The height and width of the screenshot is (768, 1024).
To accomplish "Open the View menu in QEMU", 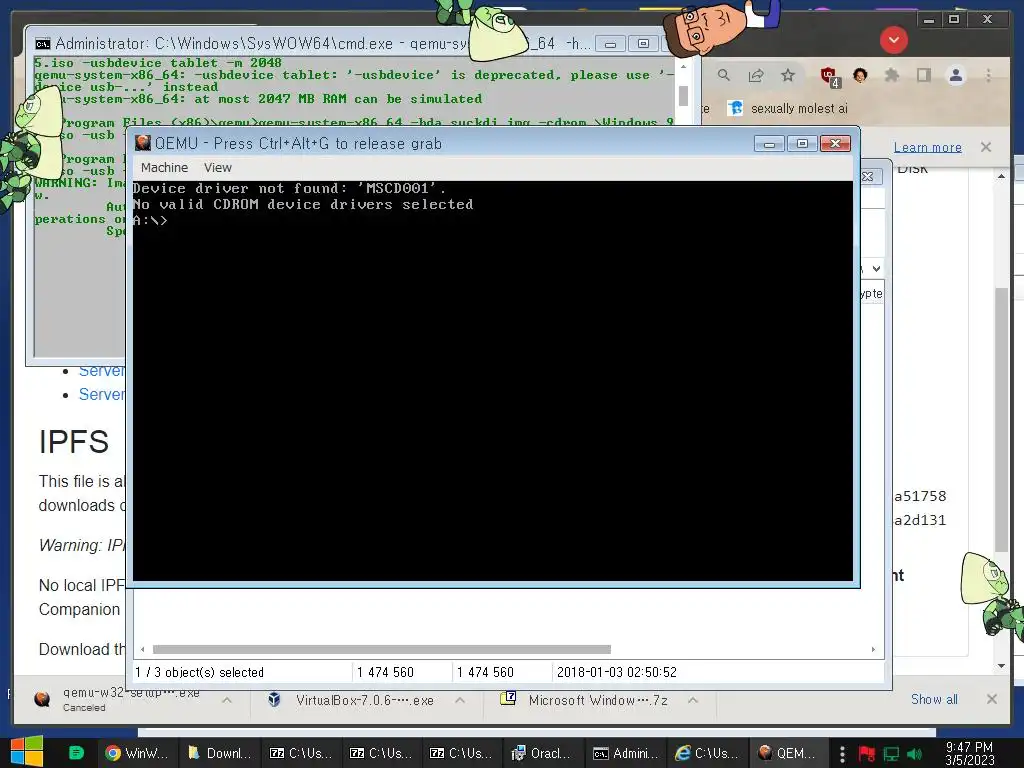I will click(217, 168).
